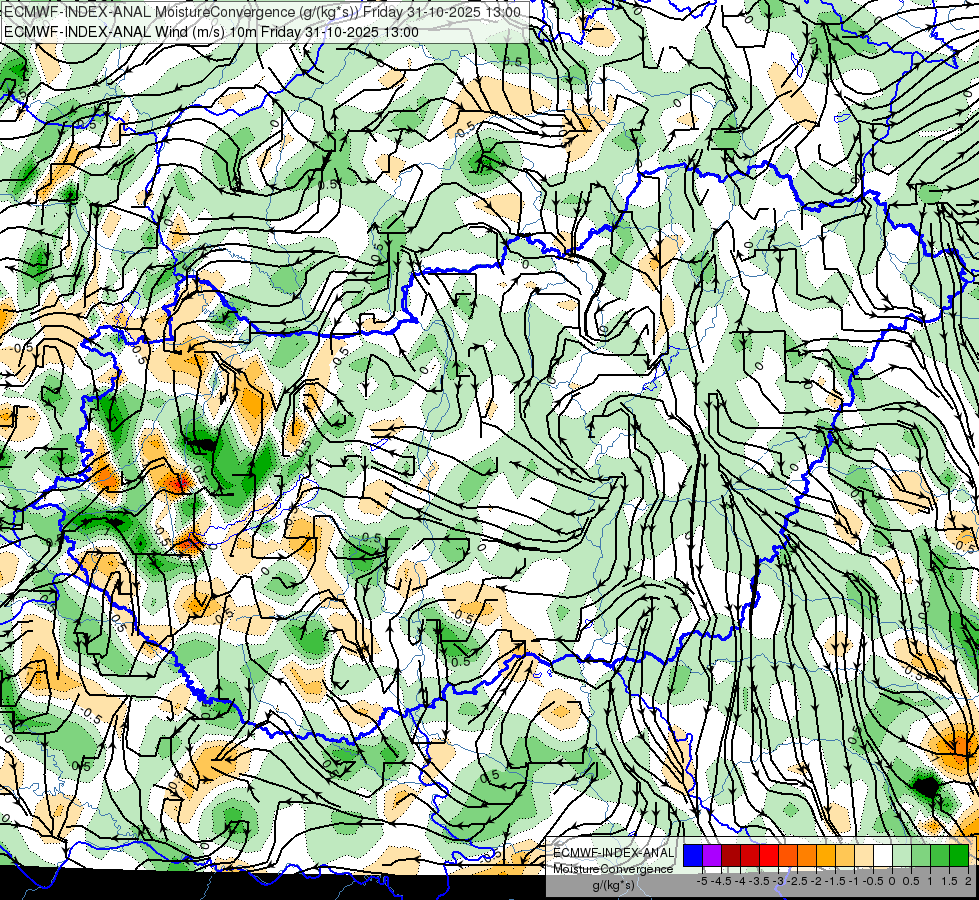
Task: Select legend swatch between 1.5 and 2
Action: [959, 855]
